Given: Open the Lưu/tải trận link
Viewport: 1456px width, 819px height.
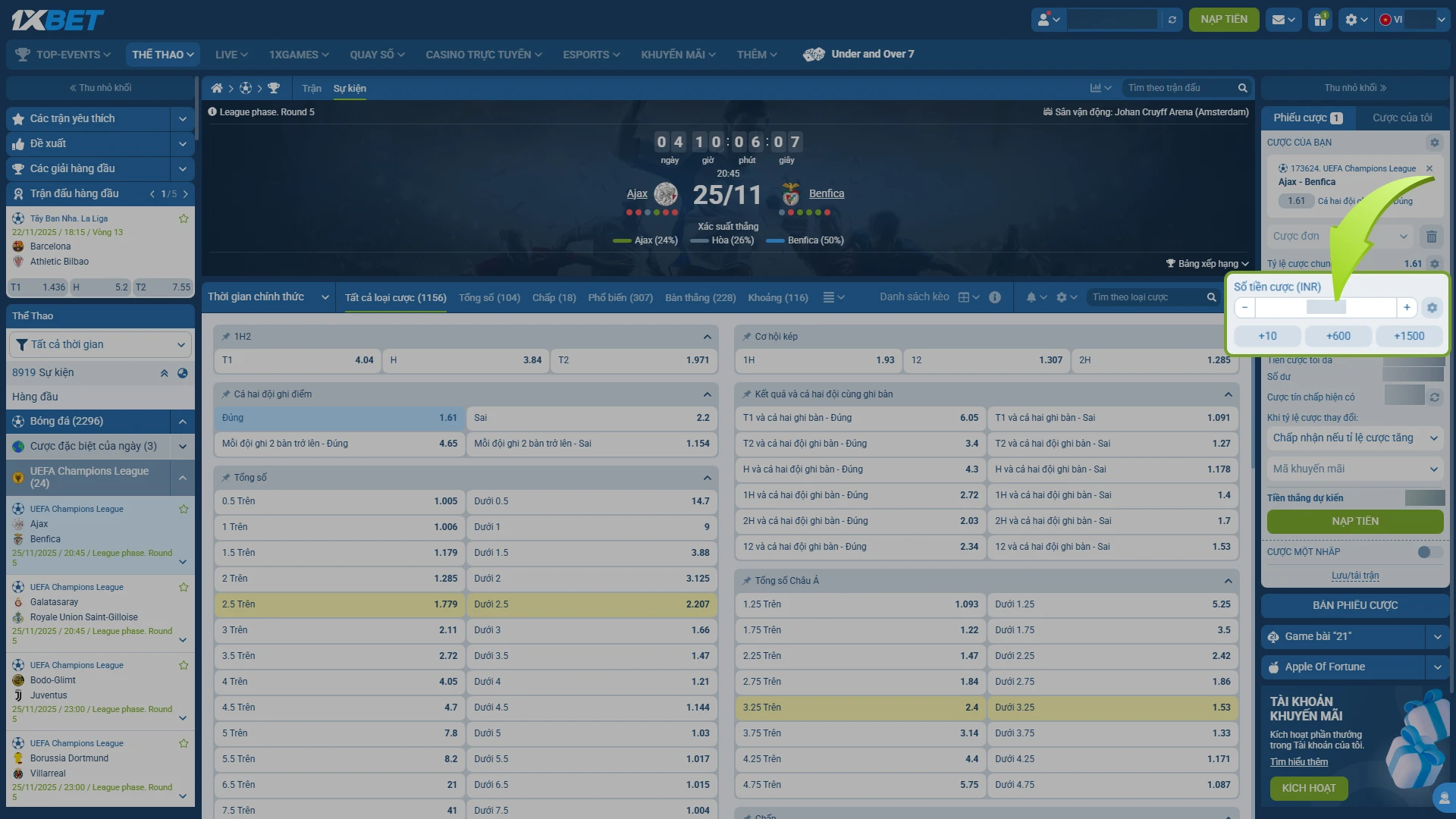Looking at the screenshot, I should [1355, 576].
